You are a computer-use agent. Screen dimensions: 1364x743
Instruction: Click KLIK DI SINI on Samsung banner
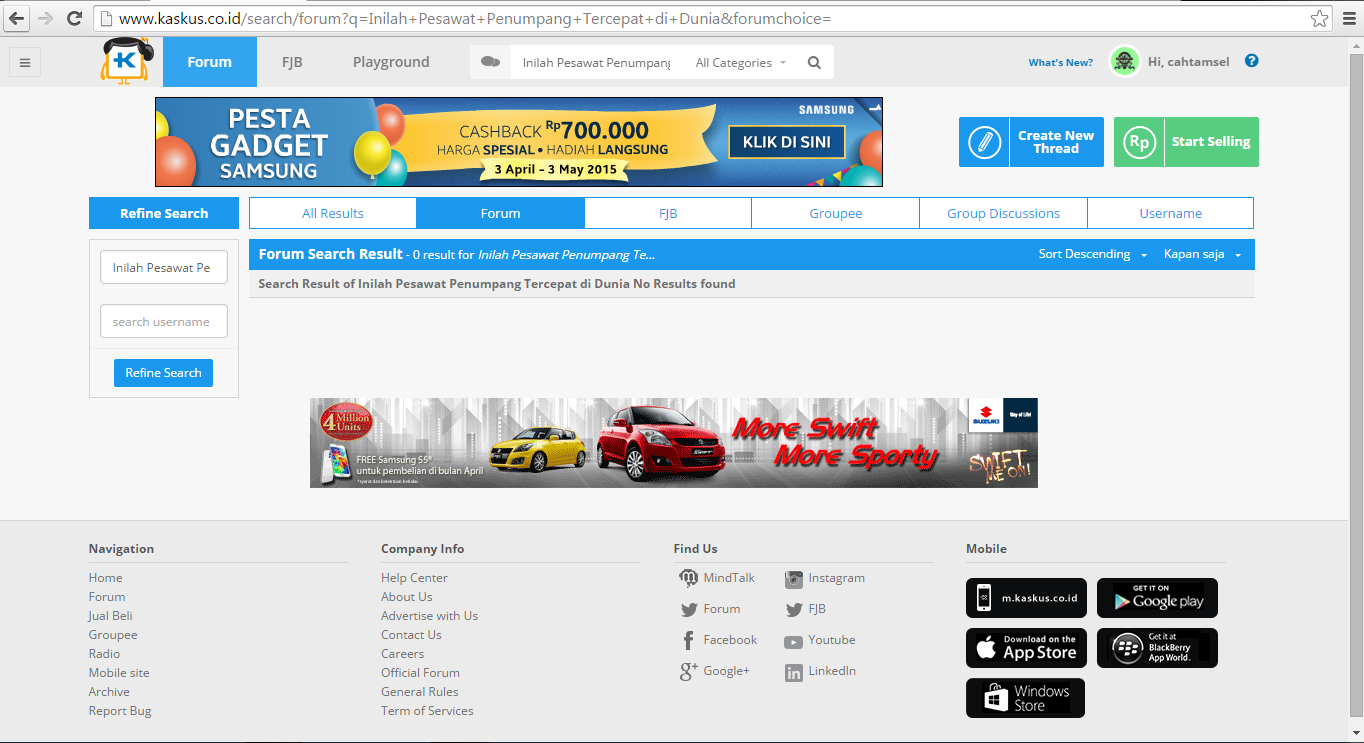pyautogui.click(x=786, y=142)
